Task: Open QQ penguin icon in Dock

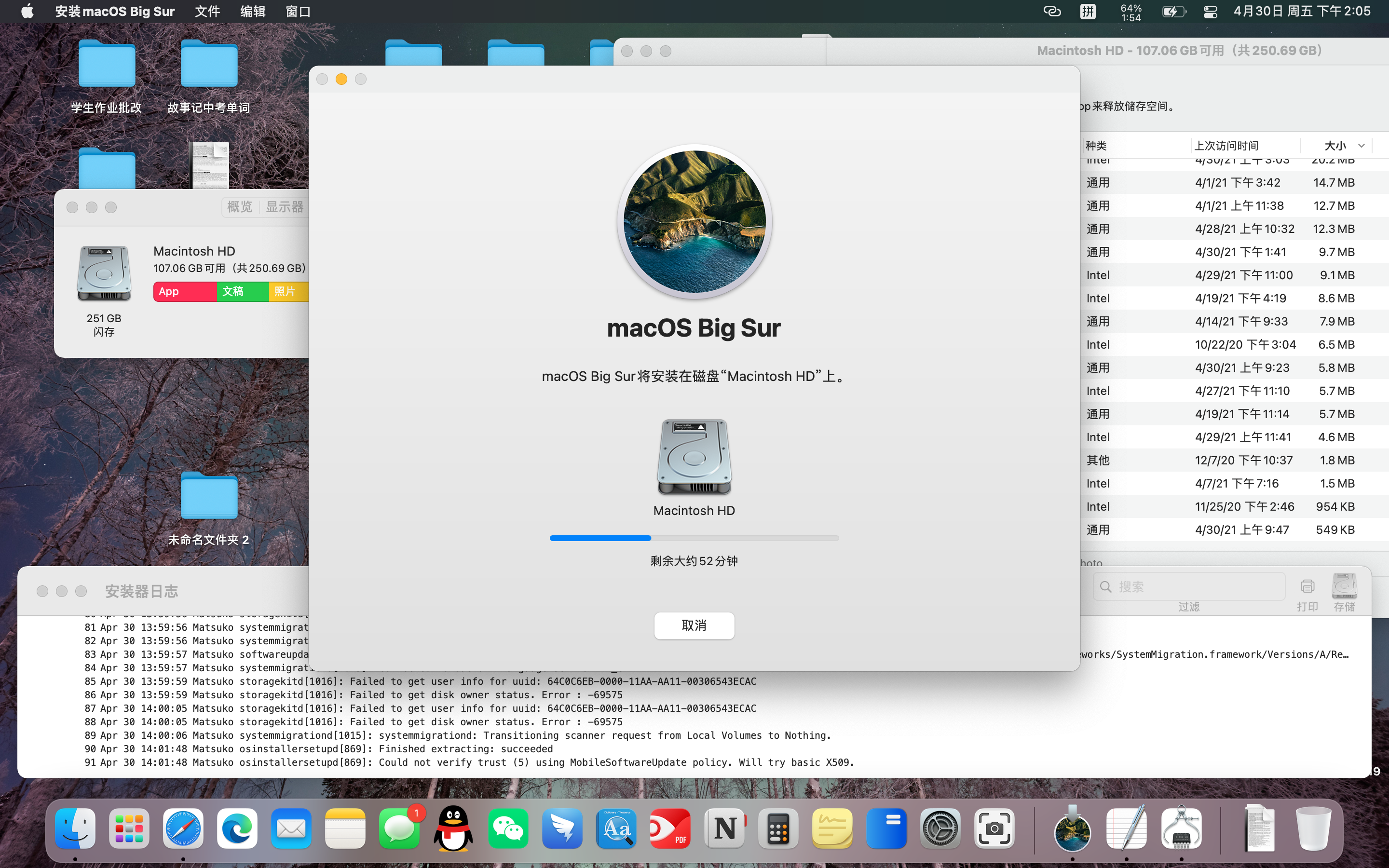Action: pos(453,828)
